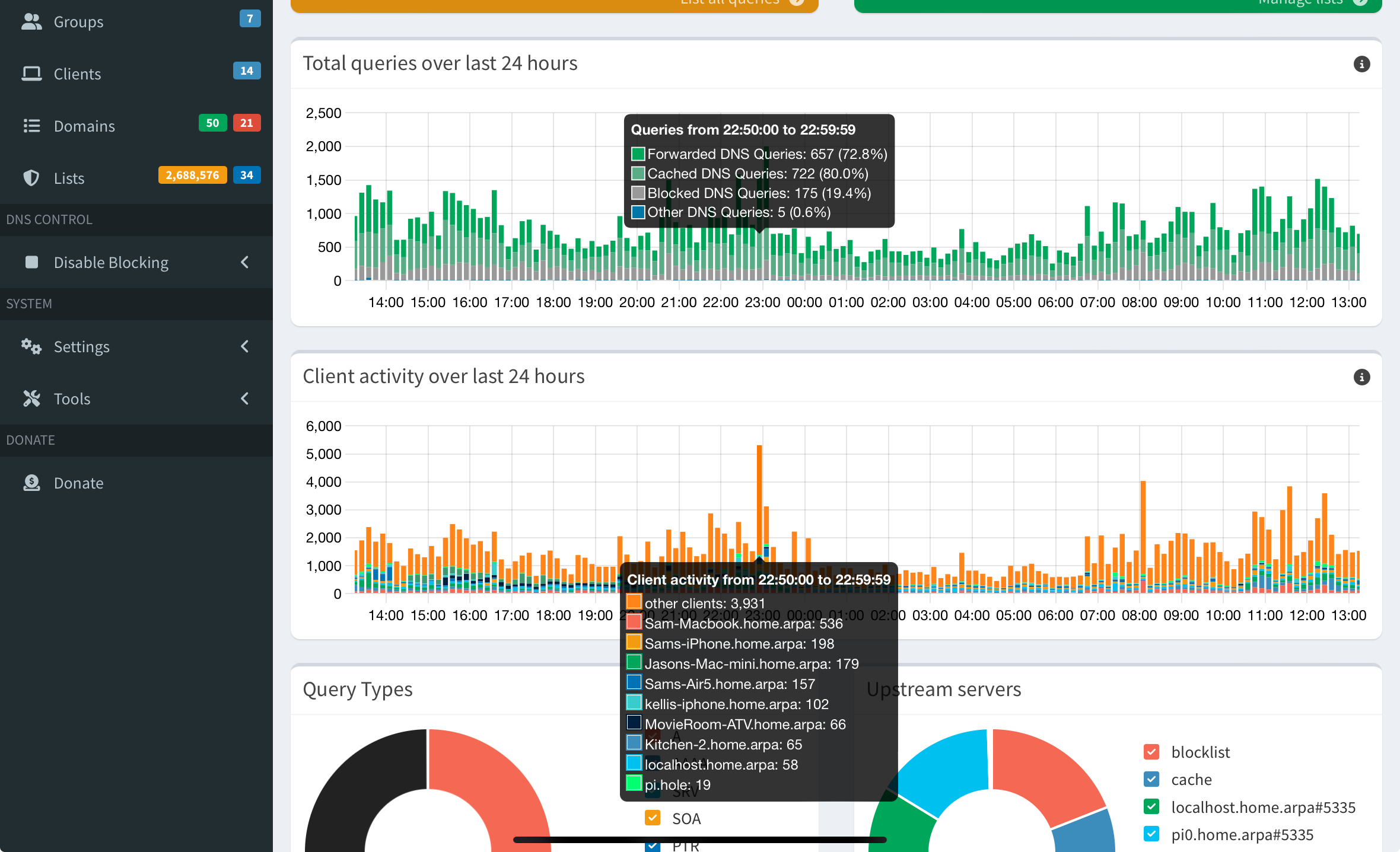Click the blue 14 badge beside Clients

[247, 71]
